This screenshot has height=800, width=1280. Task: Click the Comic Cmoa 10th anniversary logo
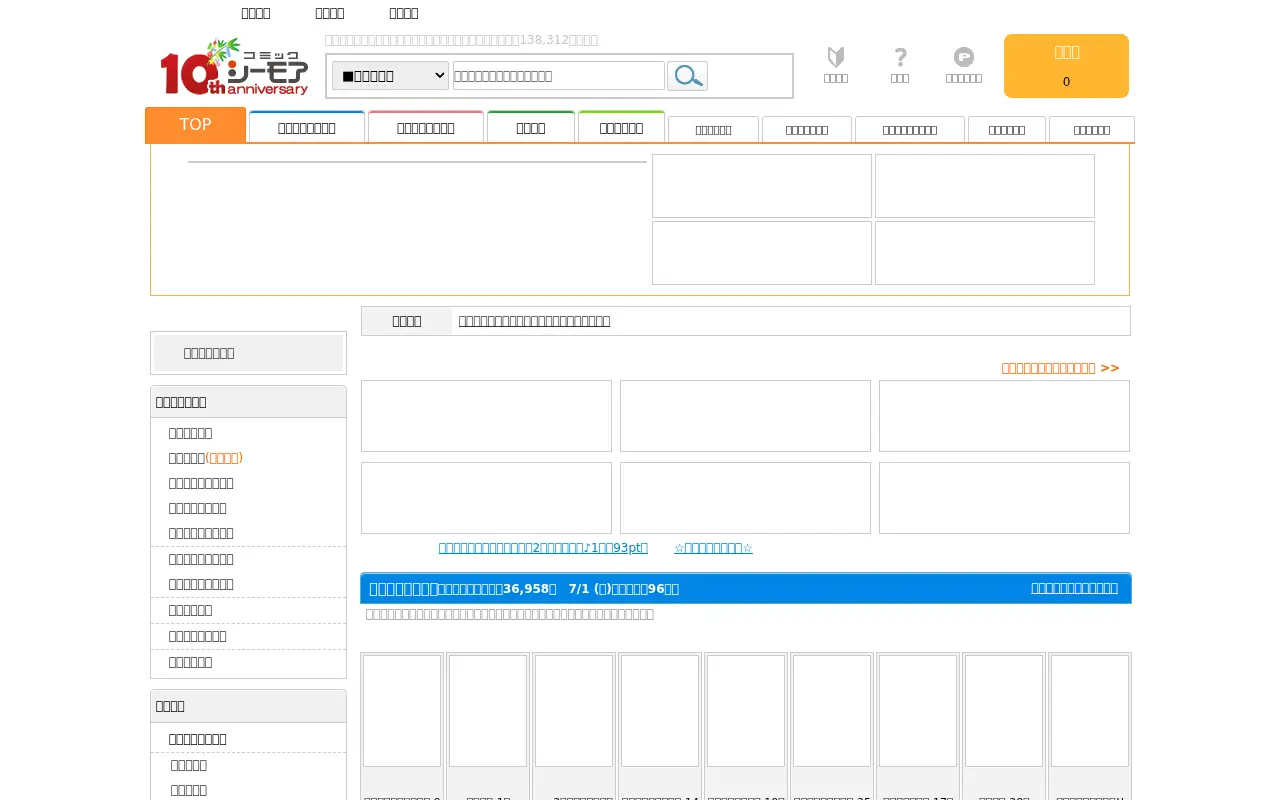(235, 67)
